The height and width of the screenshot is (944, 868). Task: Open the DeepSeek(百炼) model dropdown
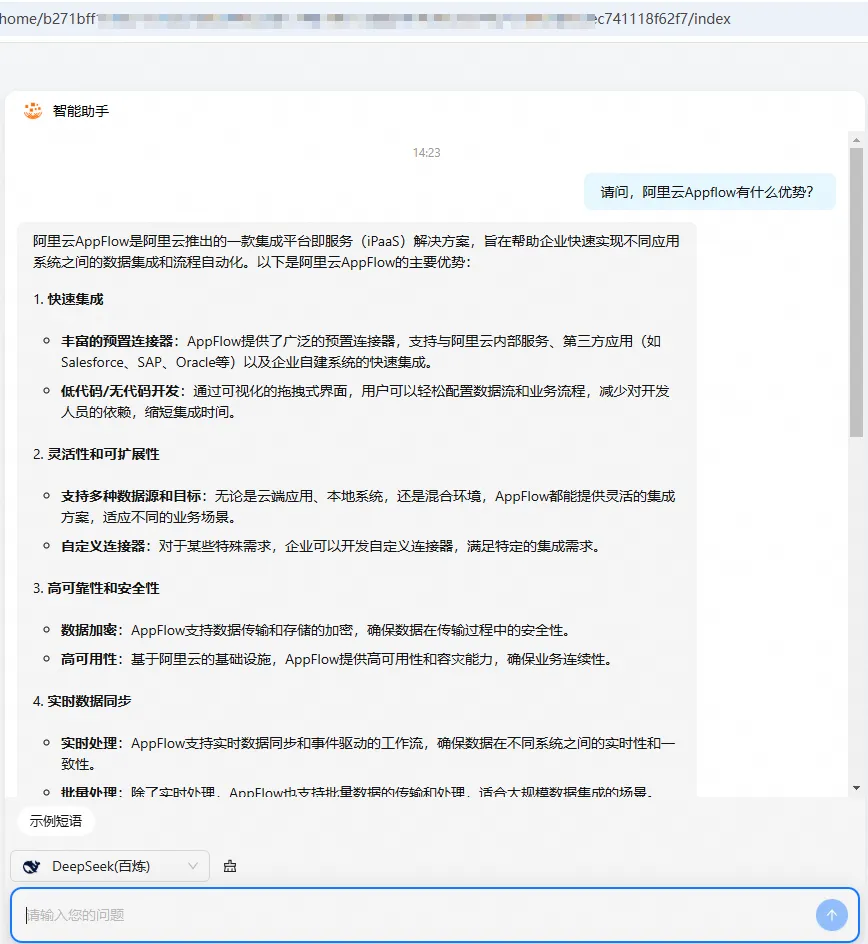pyautogui.click(x=110, y=866)
